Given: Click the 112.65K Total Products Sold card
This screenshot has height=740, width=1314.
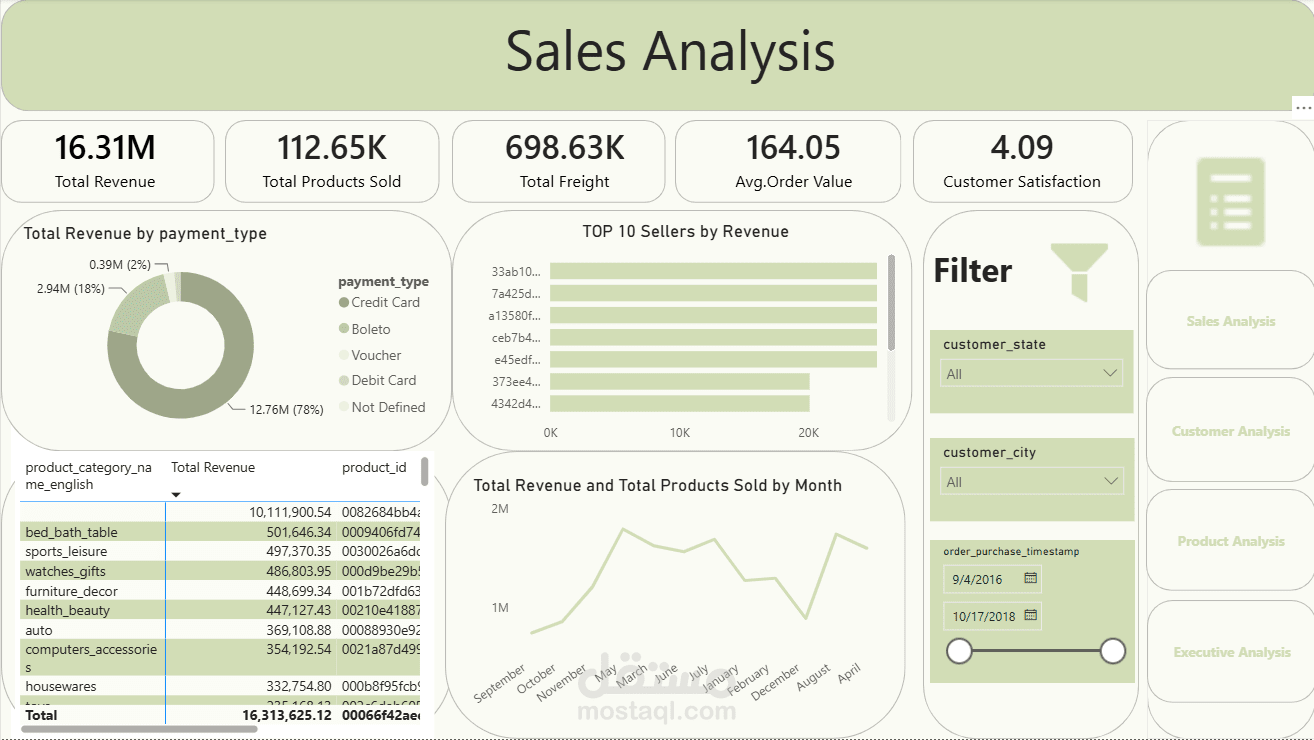Looking at the screenshot, I should tap(332, 162).
